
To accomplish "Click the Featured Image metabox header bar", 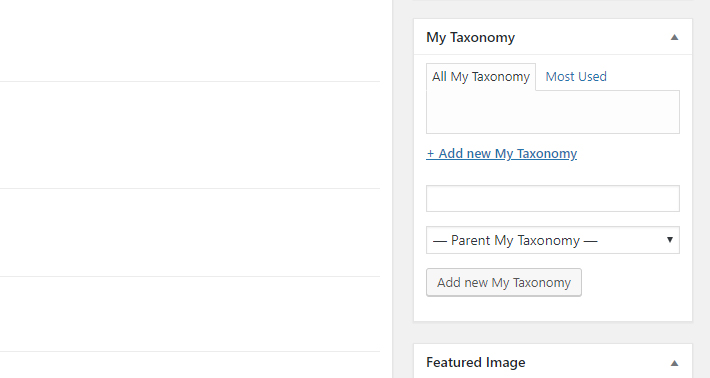I will pos(553,361).
